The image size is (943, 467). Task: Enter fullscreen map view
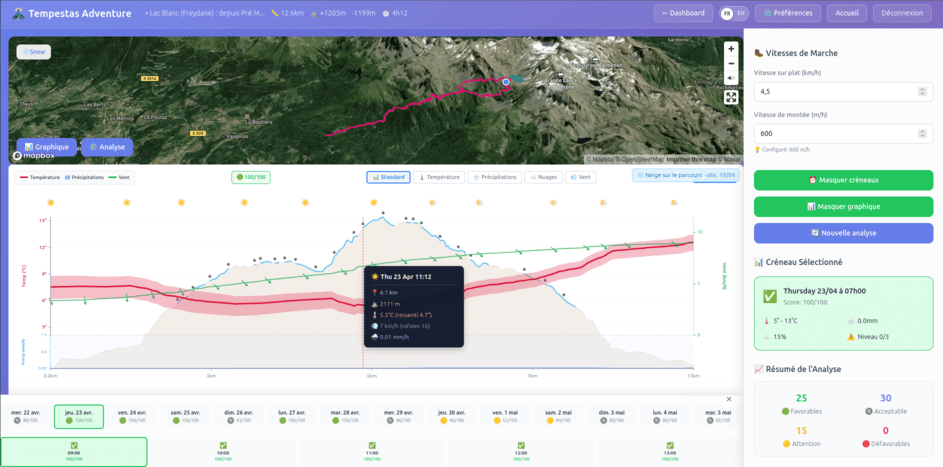pyautogui.click(x=731, y=97)
